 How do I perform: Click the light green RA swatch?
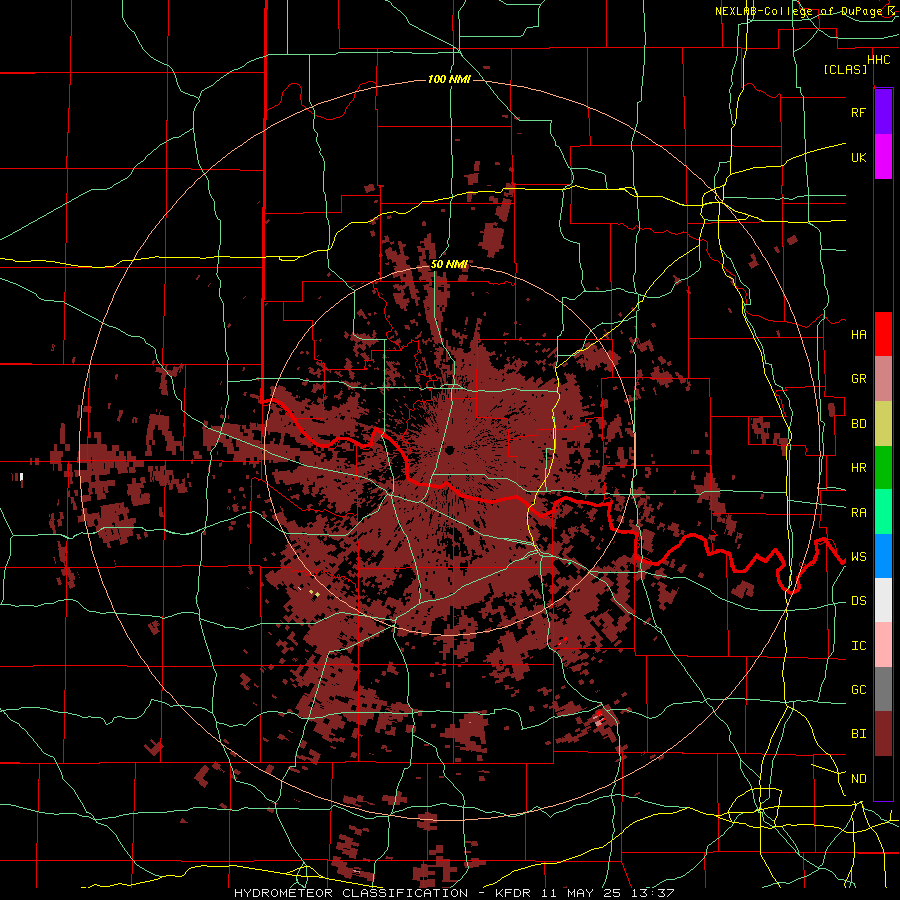tap(883, 512)
